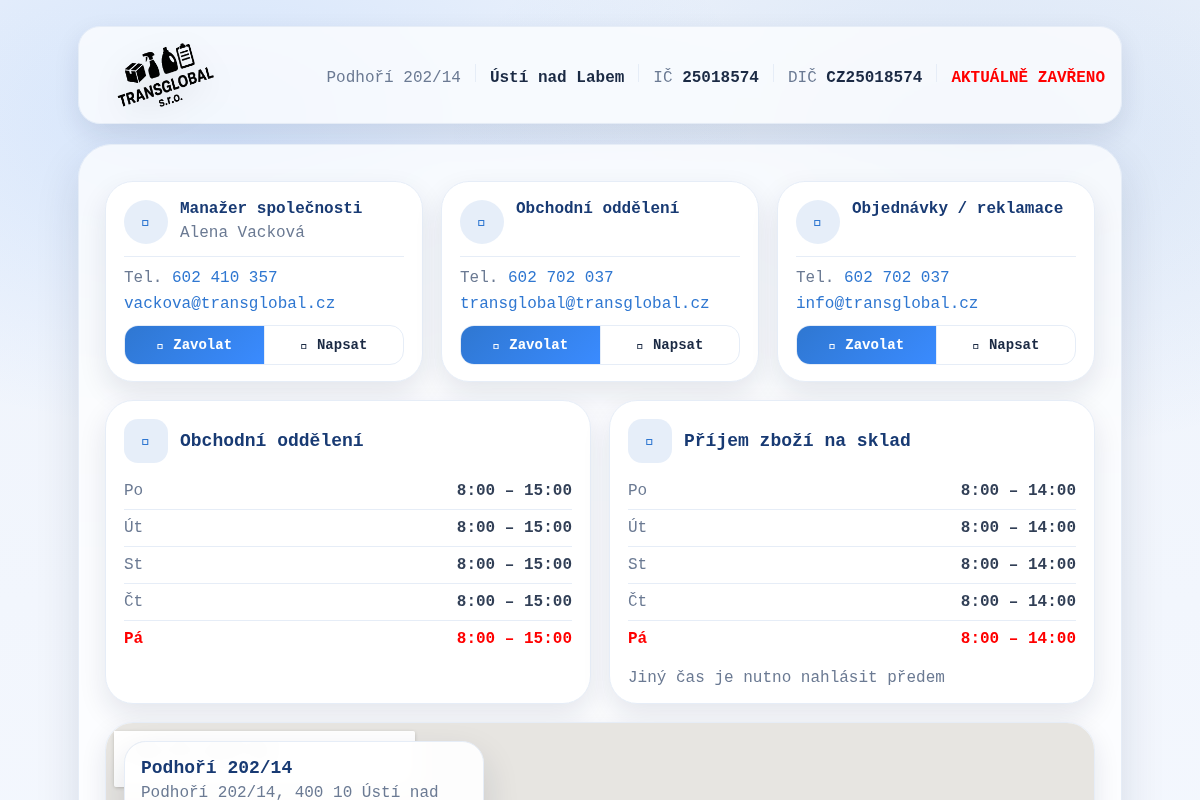Call Obchodní oddělení using Zavolat button
Screen dimensions: 1200x800
[x=530, y=345]
